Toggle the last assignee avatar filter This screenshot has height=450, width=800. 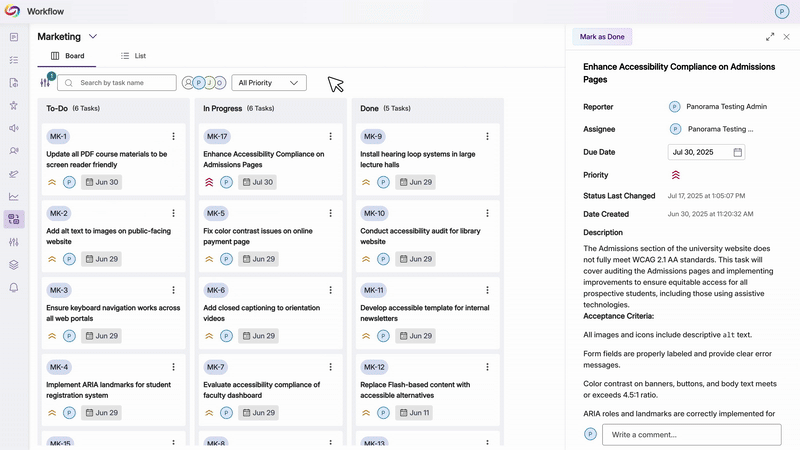[220, 83]
